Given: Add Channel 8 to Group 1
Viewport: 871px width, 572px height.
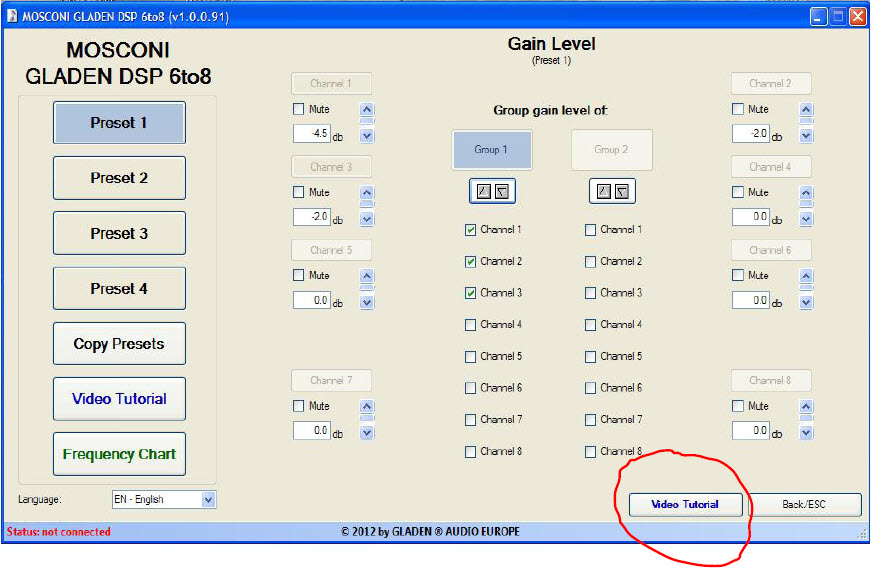Looking at the screenshot, I should click(470, 452).
